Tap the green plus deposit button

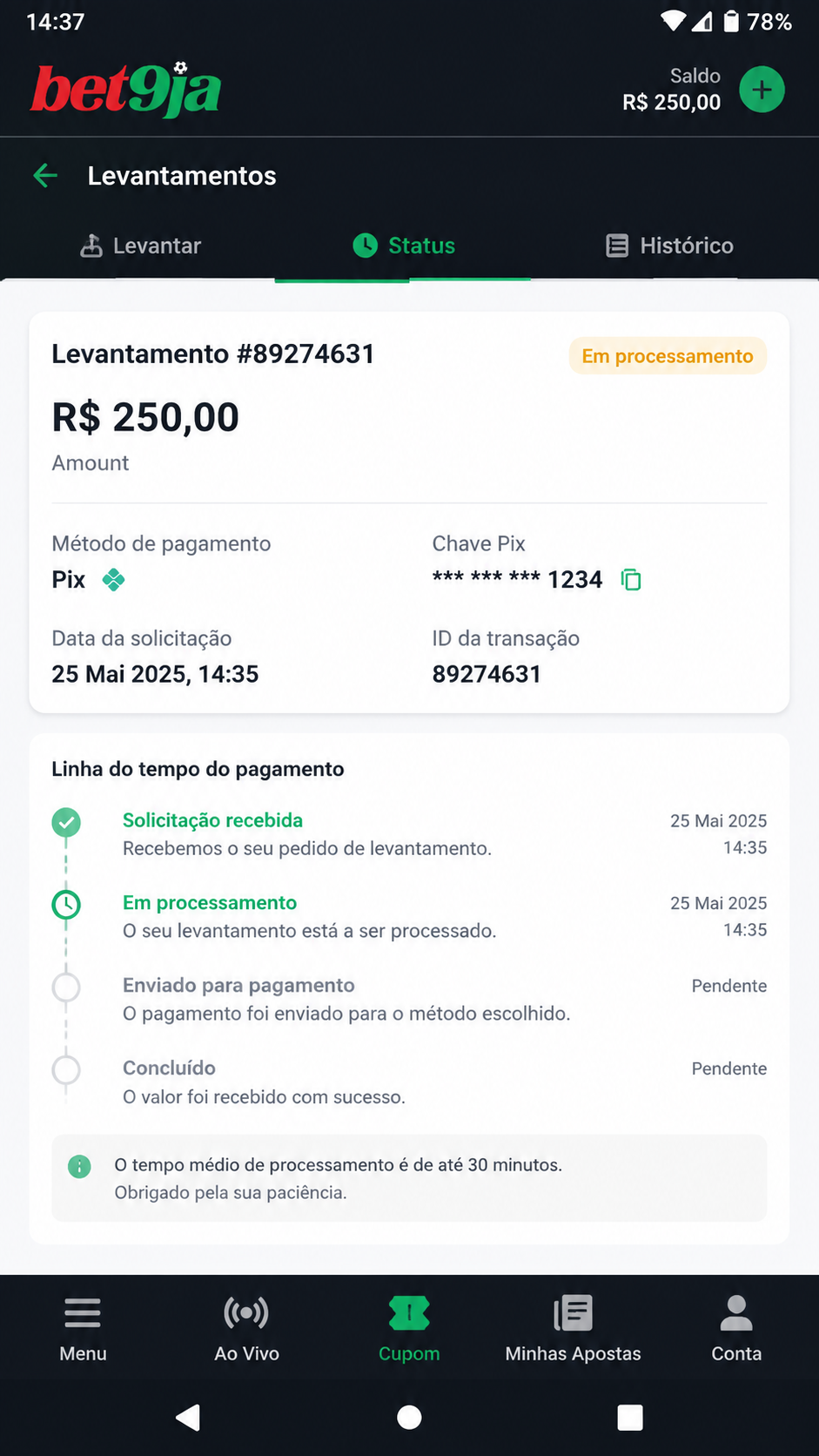(x=762, y=90)
